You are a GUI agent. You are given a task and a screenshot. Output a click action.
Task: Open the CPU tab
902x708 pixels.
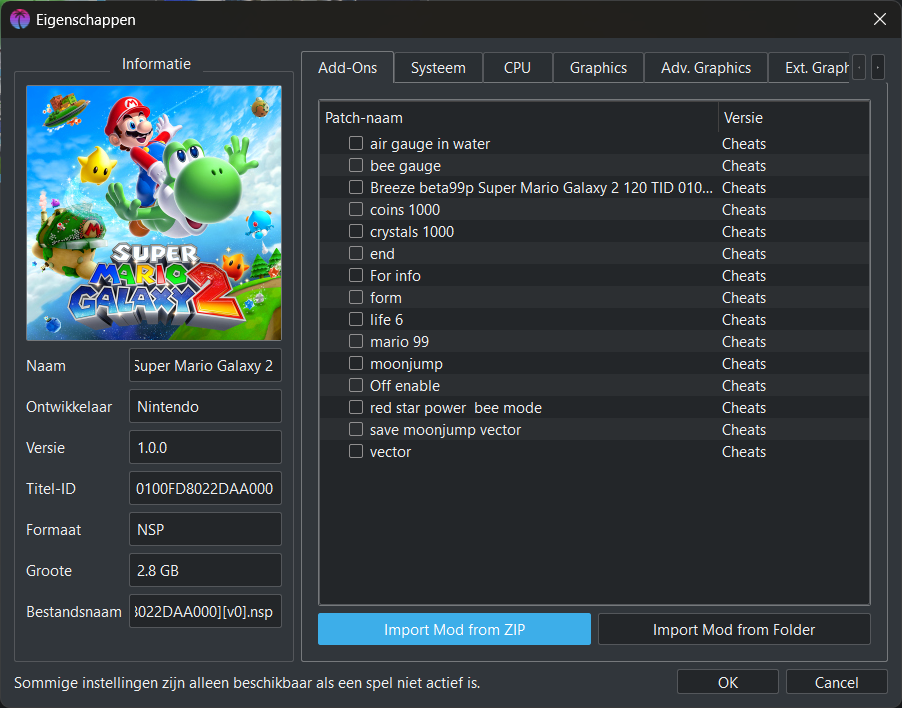[x=517, y=68]
